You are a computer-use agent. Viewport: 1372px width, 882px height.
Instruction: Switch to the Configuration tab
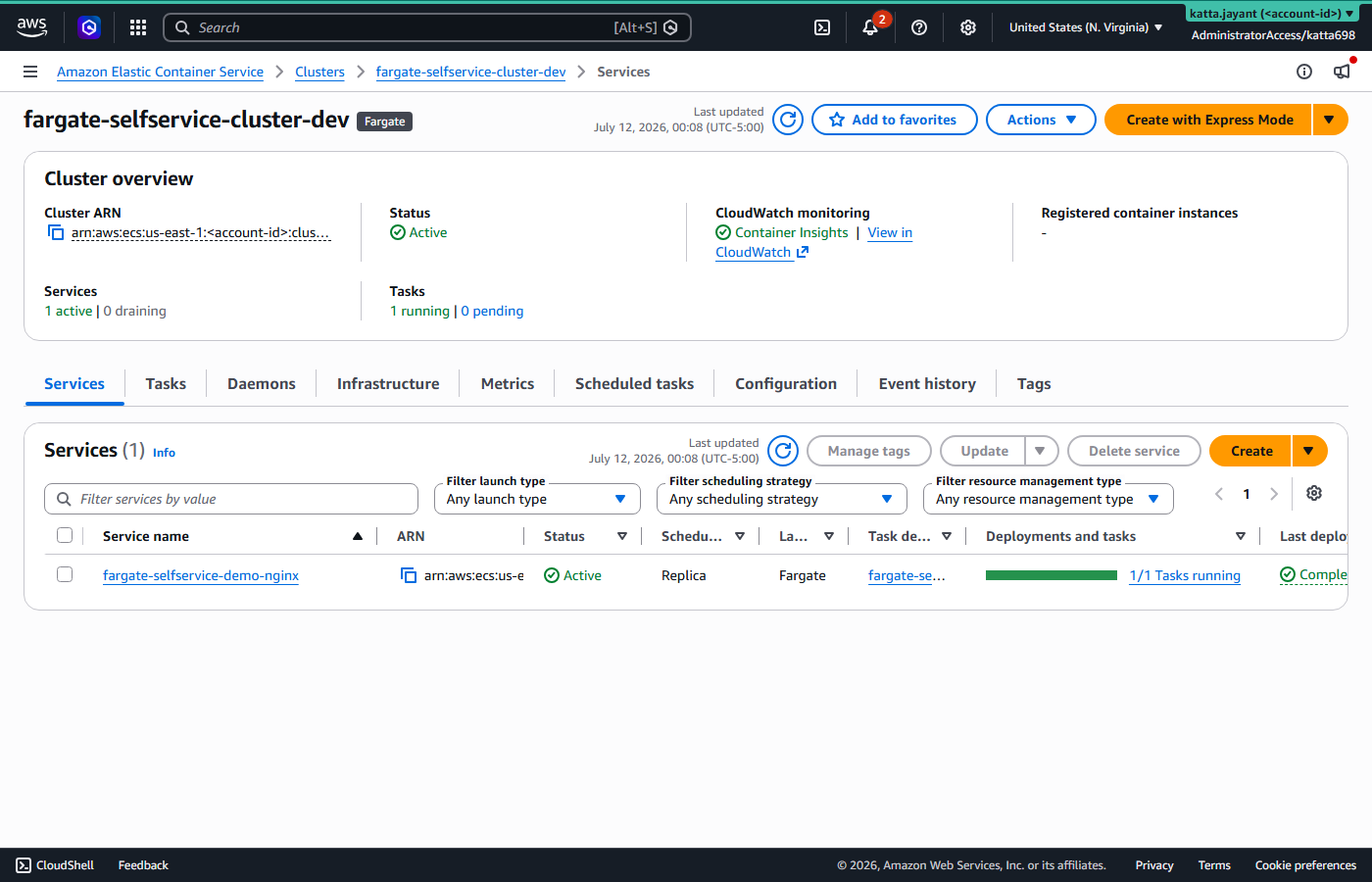click(786, 383)
